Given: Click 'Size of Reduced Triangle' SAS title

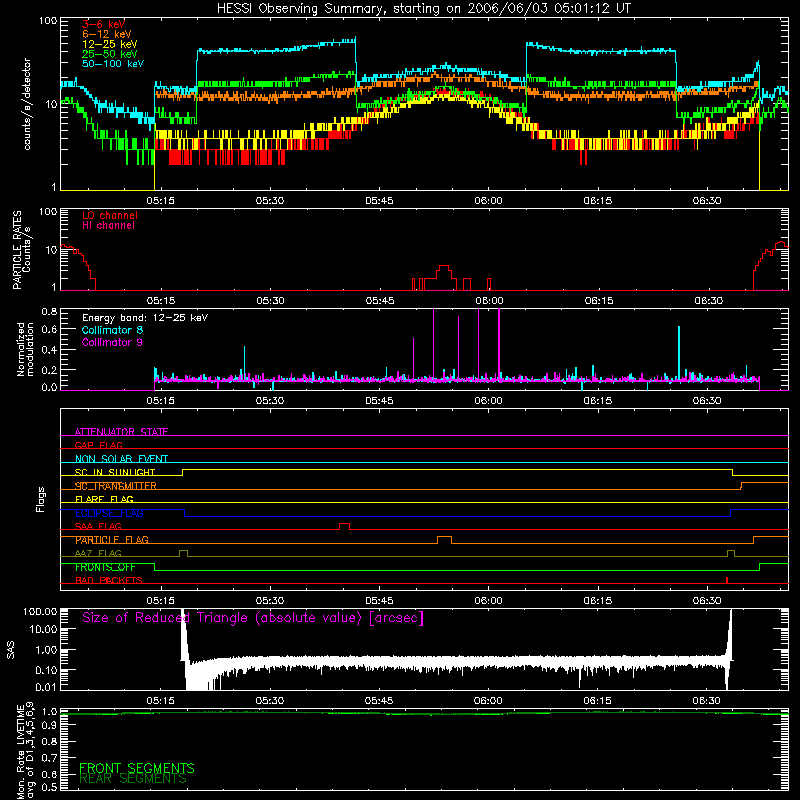Looking at the screenshot, I should tap(253, 618).
